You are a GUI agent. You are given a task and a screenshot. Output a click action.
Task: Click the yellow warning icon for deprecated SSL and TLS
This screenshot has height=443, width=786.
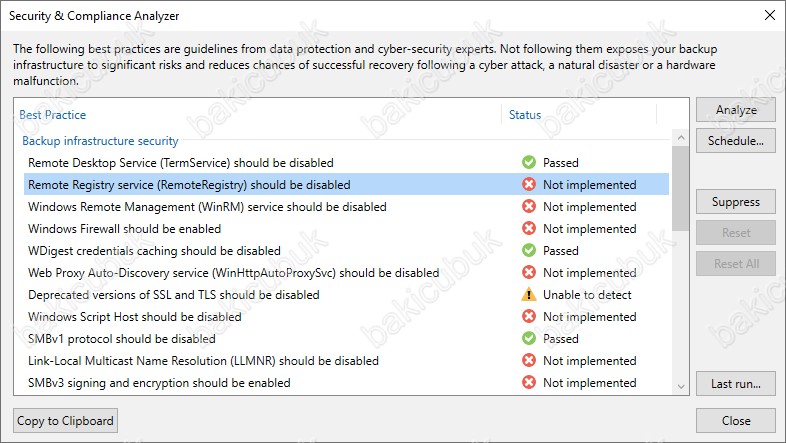[529, 295]
